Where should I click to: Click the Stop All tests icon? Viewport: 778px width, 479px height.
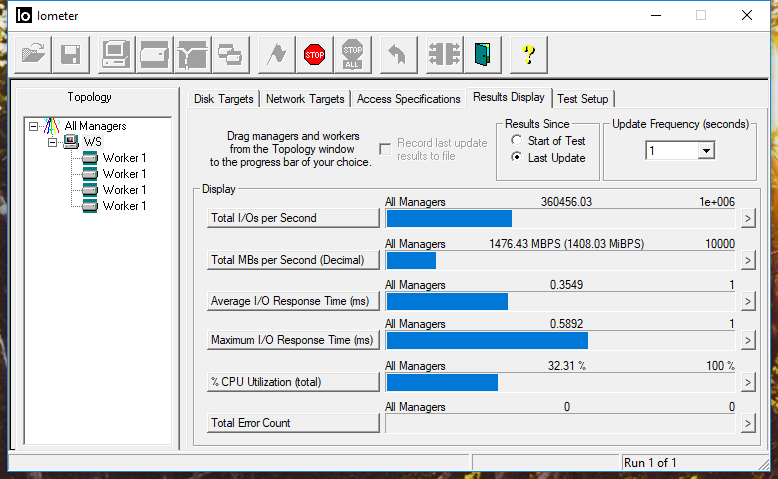pyautogui.click(x=353, y=55)
